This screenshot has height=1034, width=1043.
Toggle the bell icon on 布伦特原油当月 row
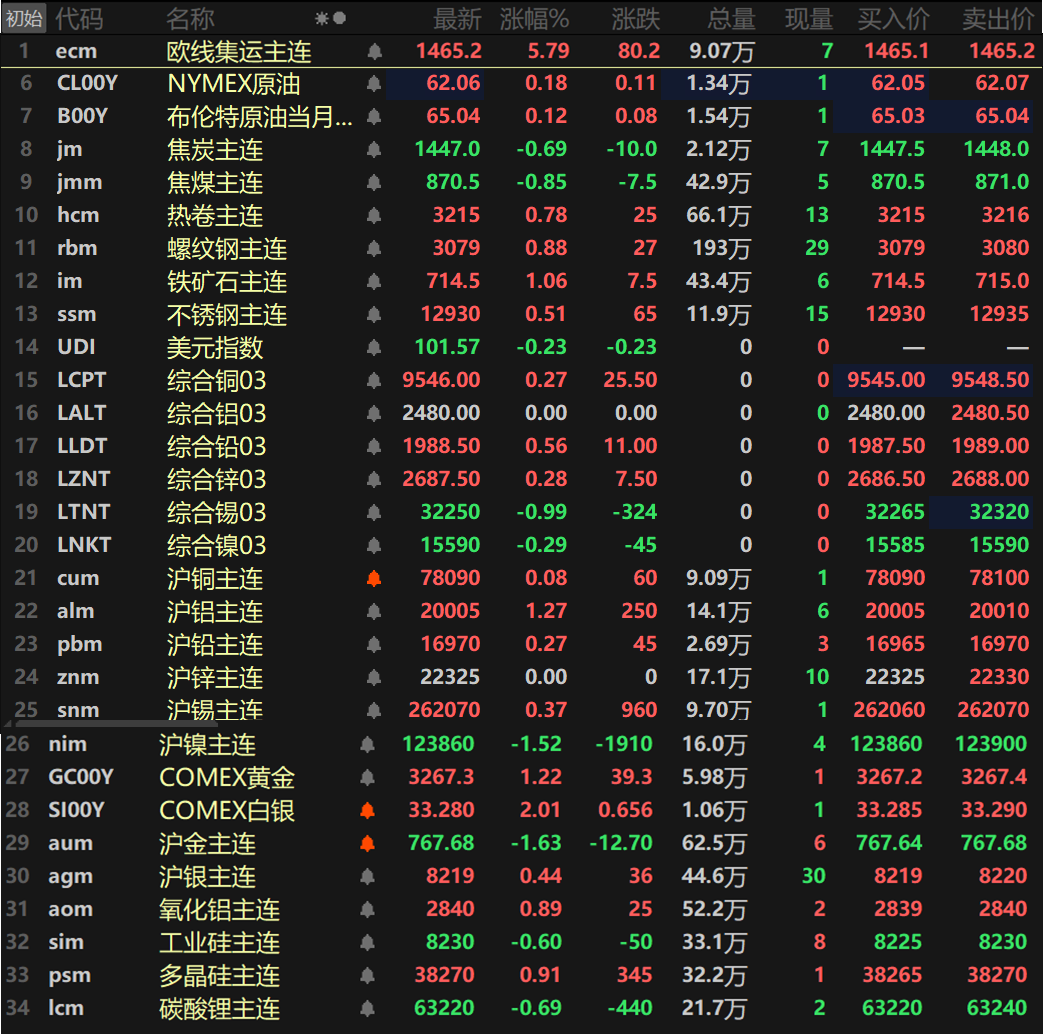coord(374,116)
